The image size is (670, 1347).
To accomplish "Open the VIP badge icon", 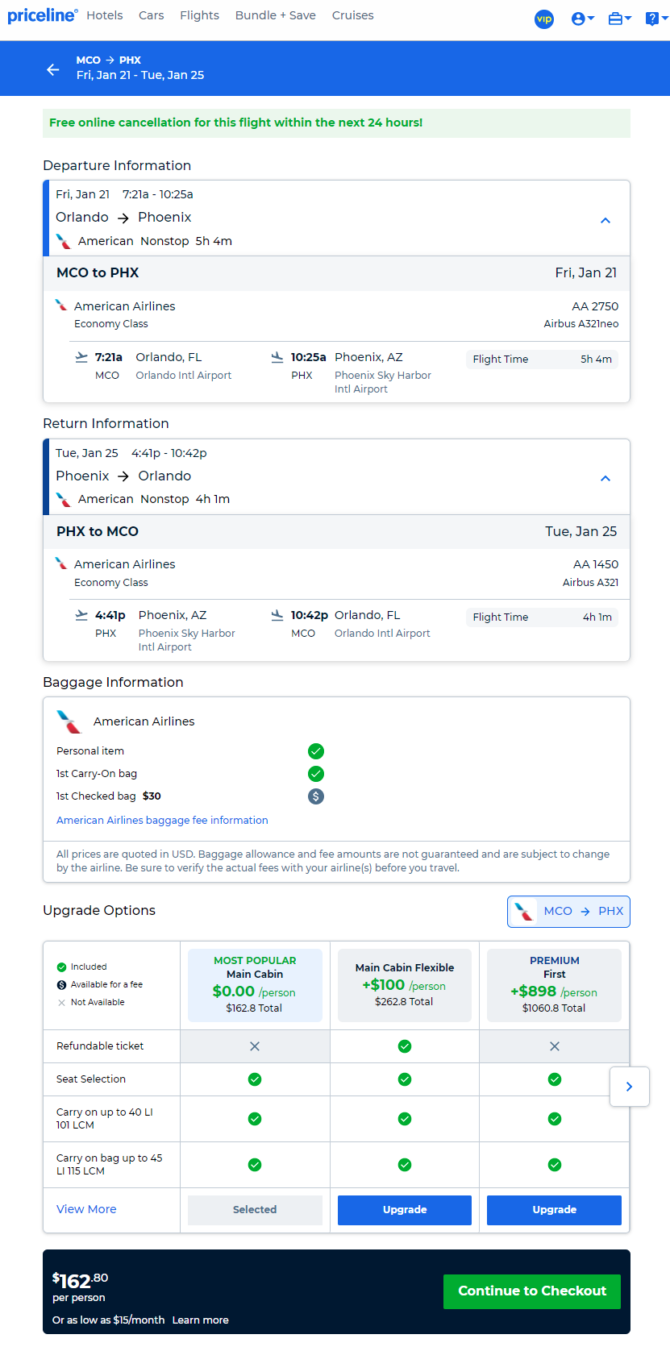I will point(544,19).
